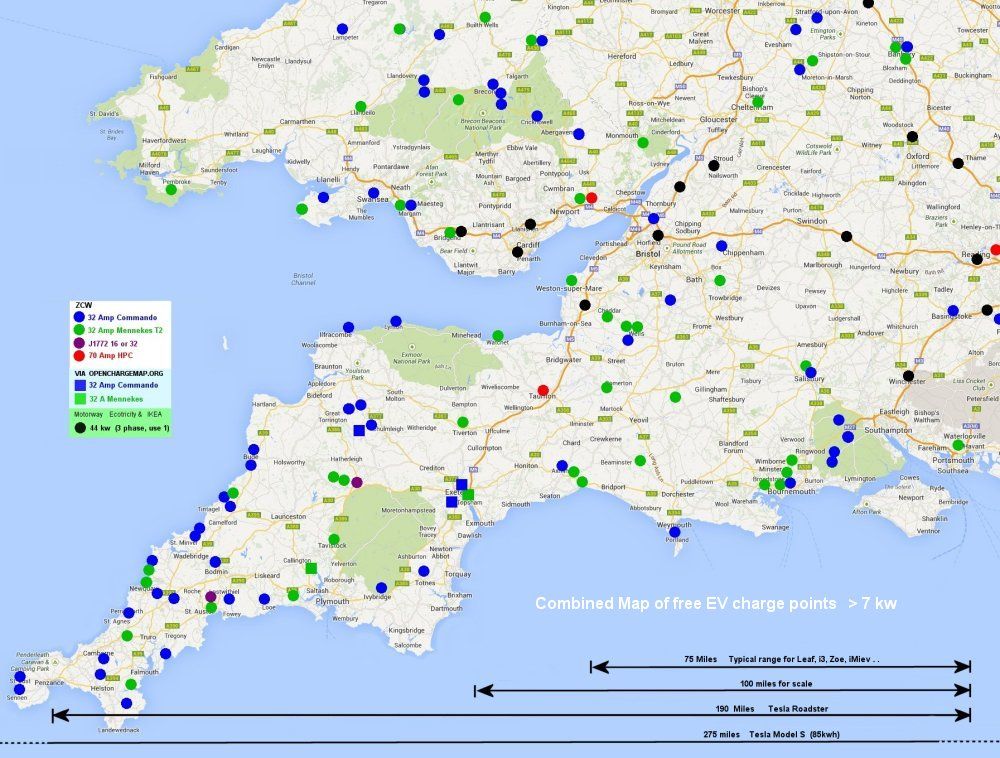Click the blue marker at Swansea

(x=374, y=193)
